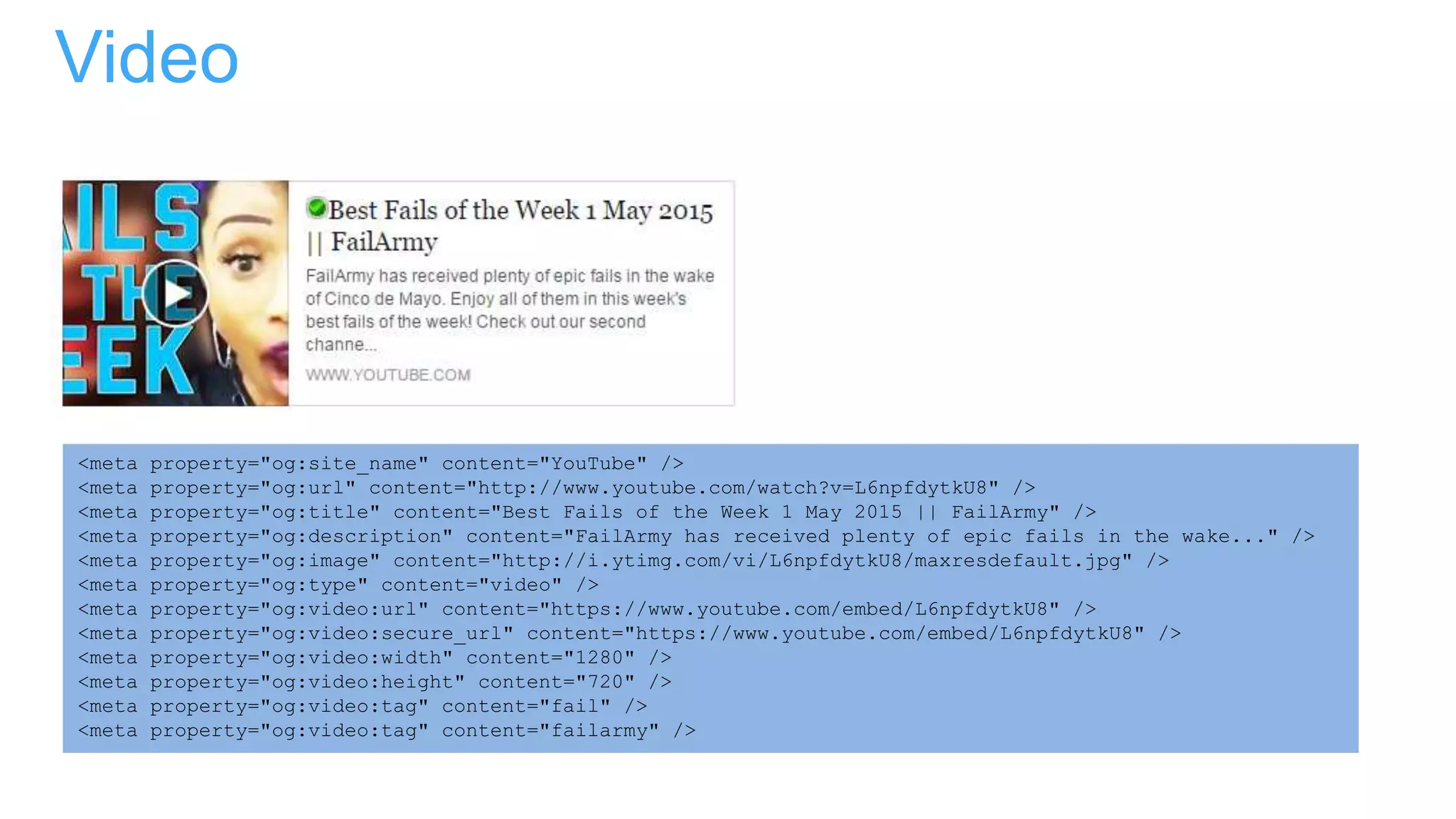Click the green circle icon before title
This screenshot has height=819, width=1456.
316,208
